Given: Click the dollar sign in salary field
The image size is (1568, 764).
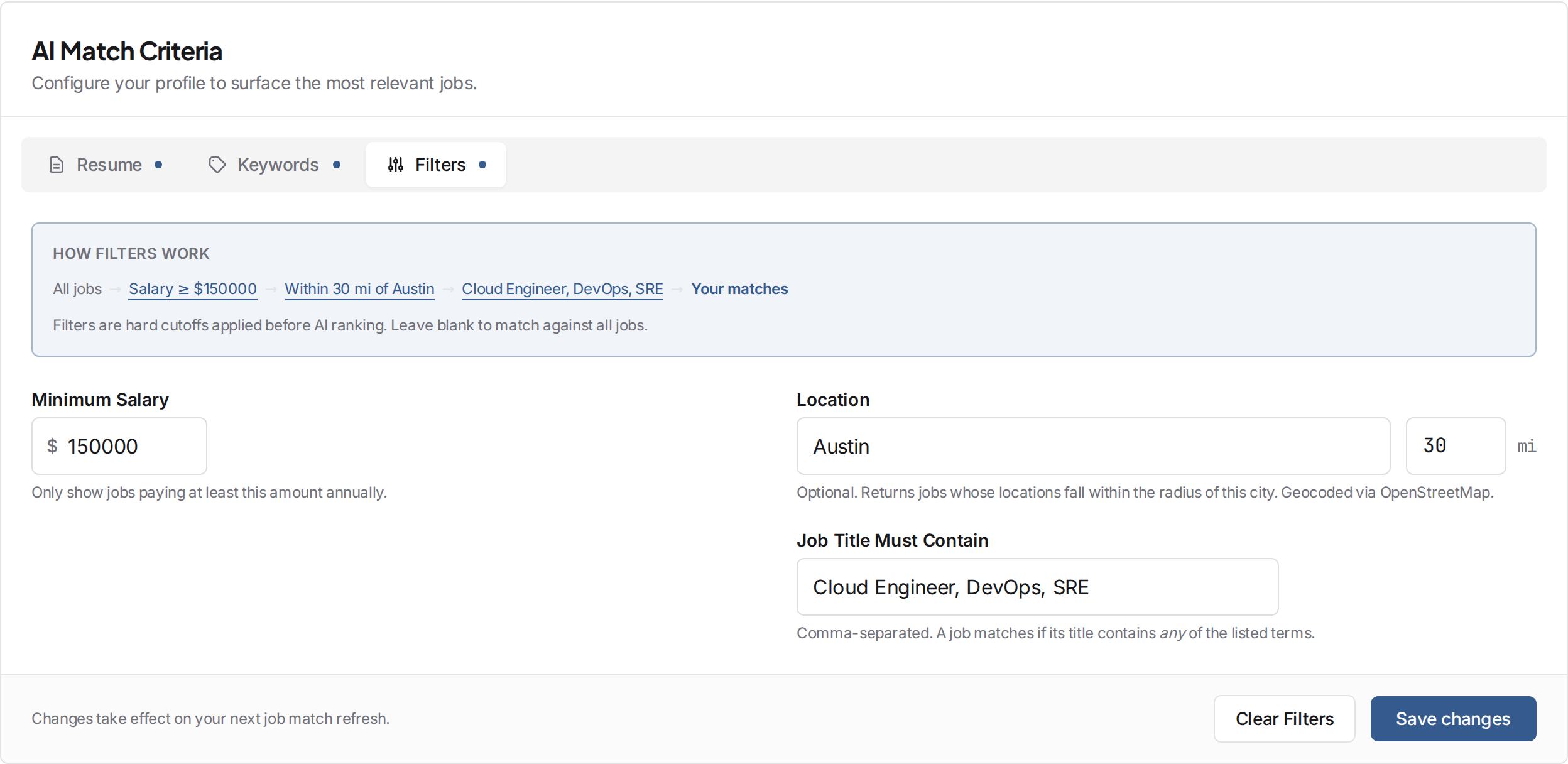Looking at the screenshot, I should coord(52,446).
